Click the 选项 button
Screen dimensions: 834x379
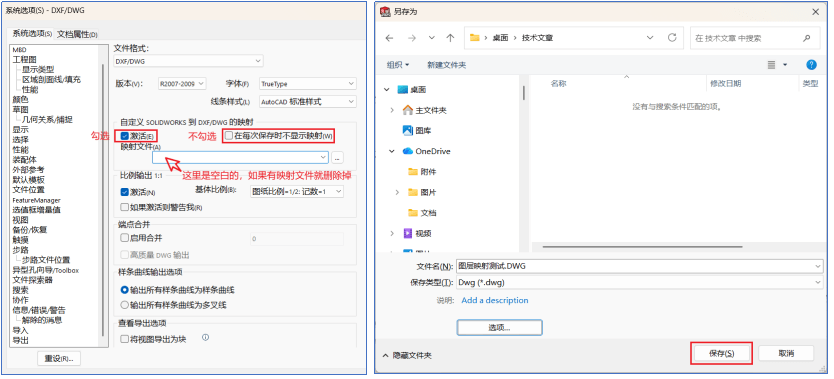point(499,327)
